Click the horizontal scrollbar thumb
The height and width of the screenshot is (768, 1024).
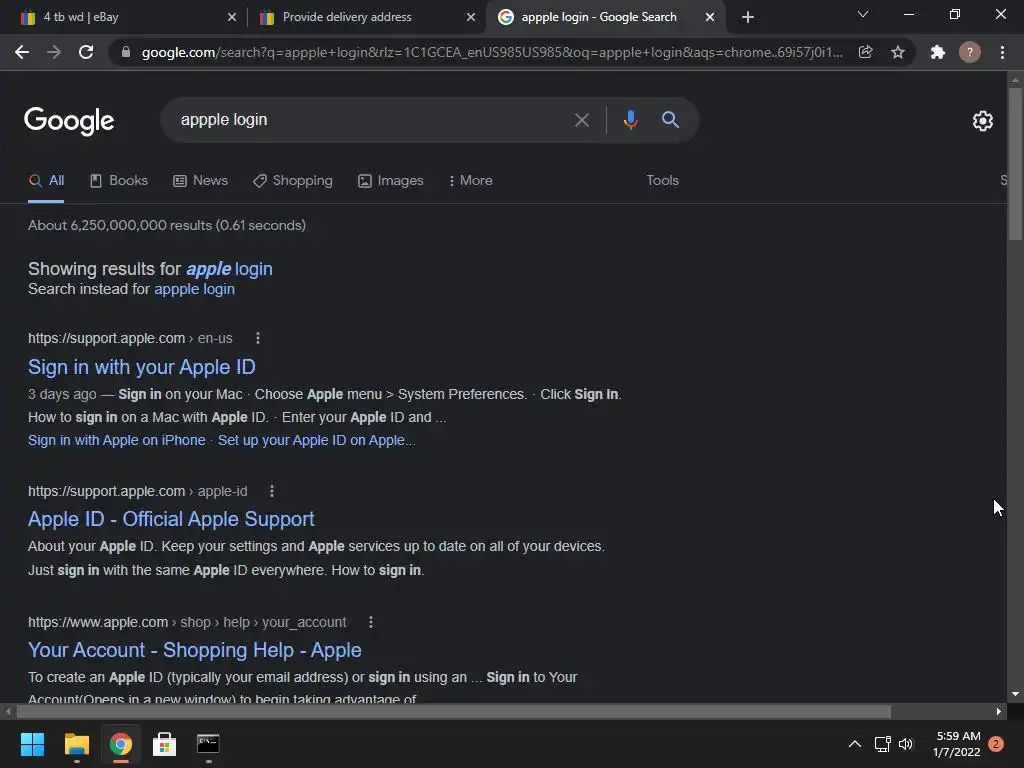(x=454, y=711)
